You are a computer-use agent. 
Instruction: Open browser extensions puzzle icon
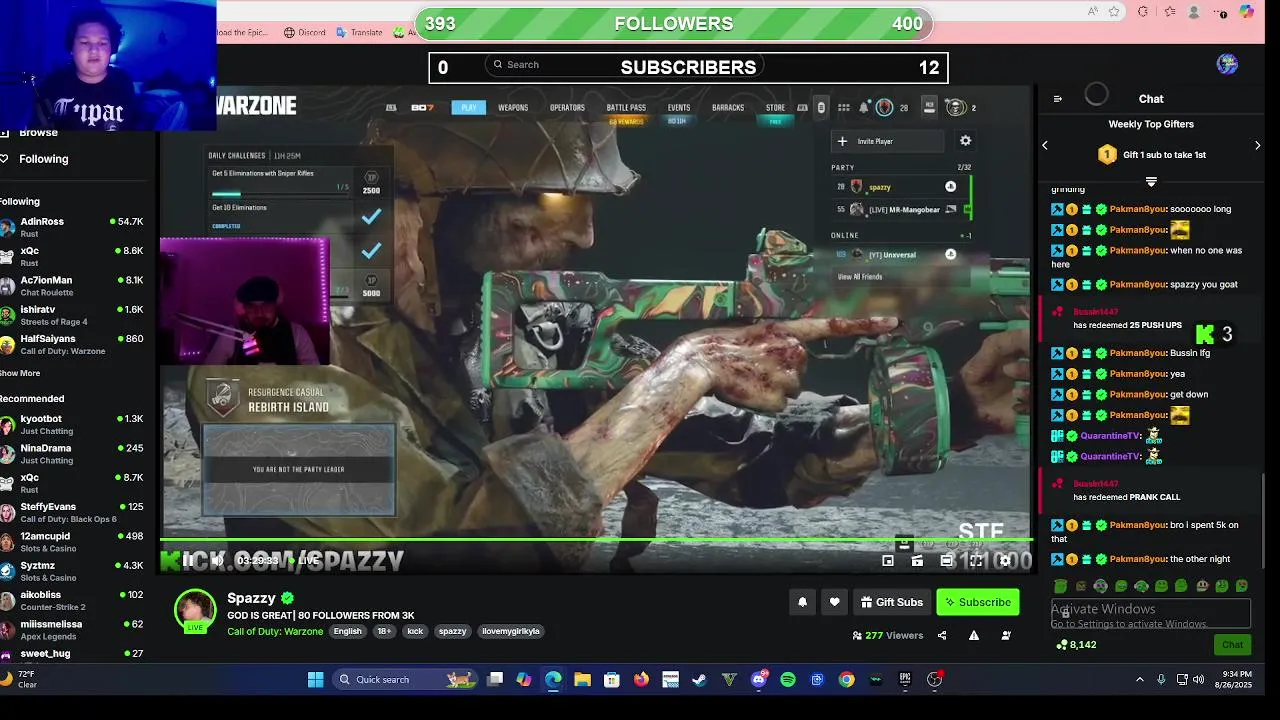pyautogui.click(x=1144, y=12)
